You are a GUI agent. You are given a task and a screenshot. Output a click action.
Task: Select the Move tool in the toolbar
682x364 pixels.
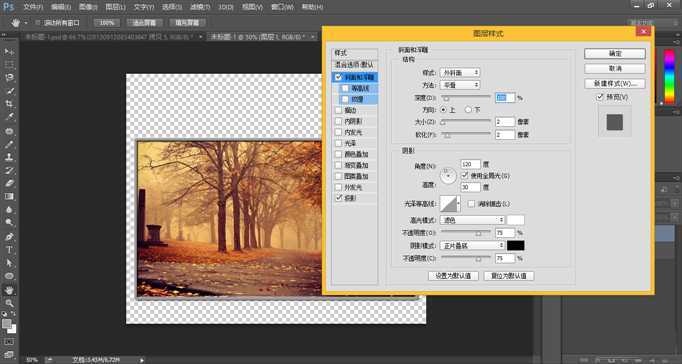tap(9, 52)
